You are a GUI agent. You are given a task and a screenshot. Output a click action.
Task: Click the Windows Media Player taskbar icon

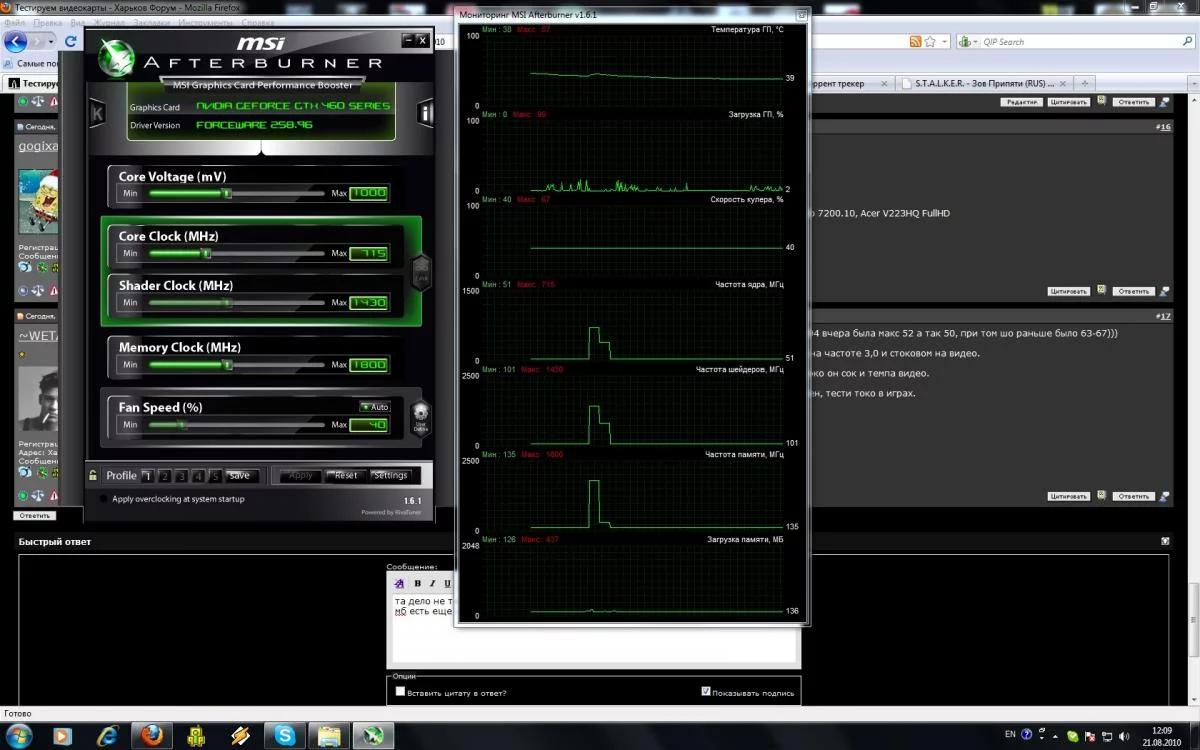pos(63,736)
